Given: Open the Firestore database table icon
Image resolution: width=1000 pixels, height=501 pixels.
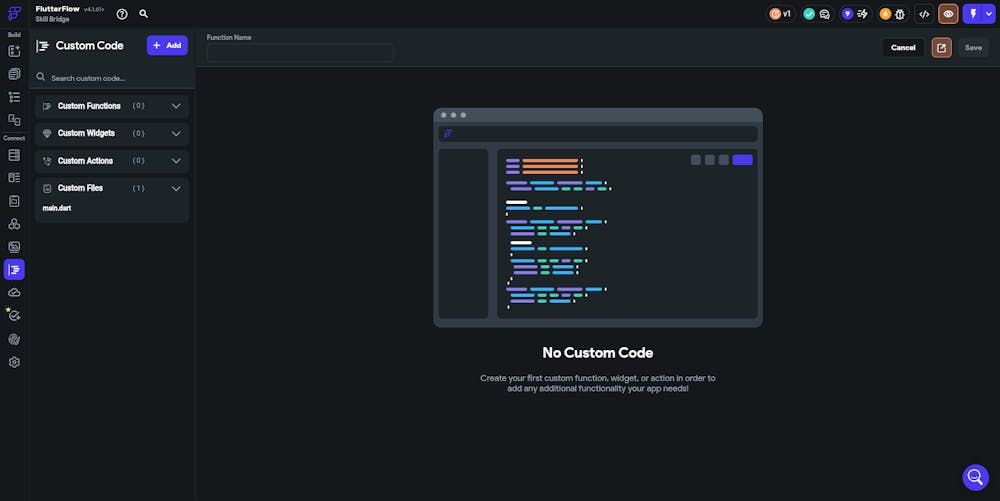Looking at the screenshot, I should (x=14, y=155).
